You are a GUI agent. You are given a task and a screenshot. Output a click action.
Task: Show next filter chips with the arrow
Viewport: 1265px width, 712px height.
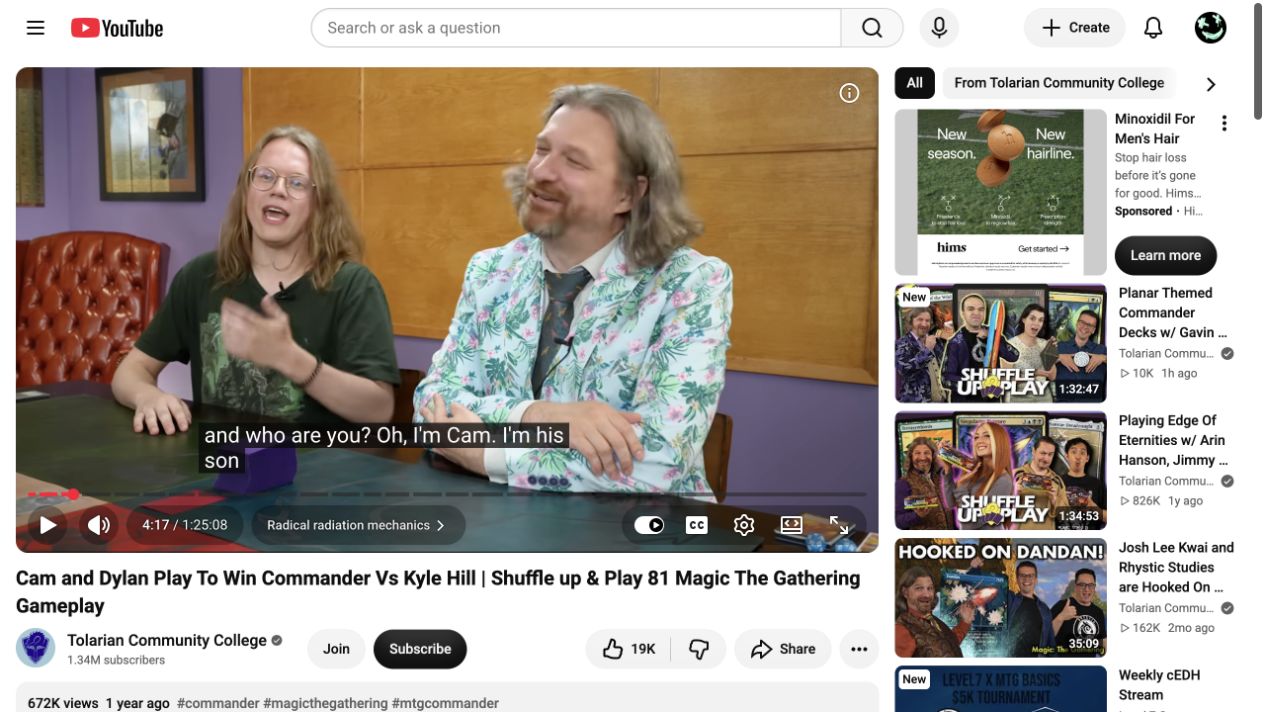(1211, 84)
